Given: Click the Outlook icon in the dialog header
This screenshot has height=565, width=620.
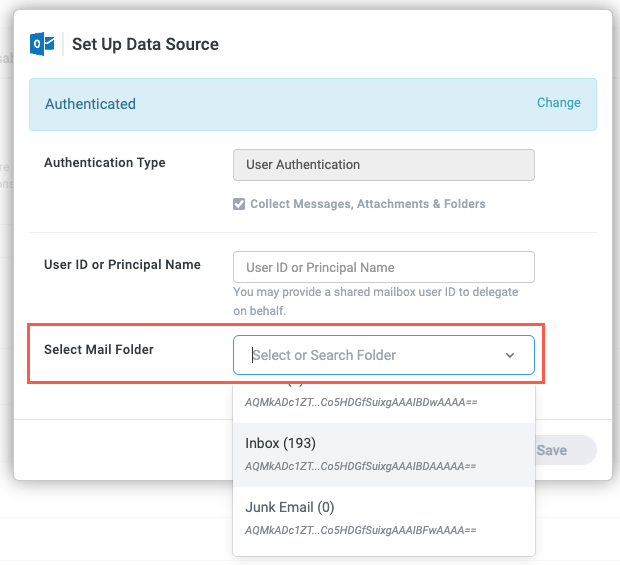Looking at the screenshot, I should click(x=42, y=44).
